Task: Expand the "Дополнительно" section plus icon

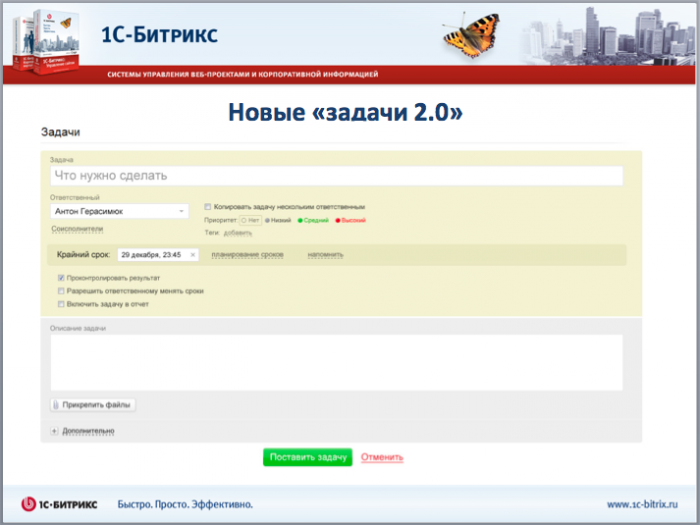Action: (54, 431)
